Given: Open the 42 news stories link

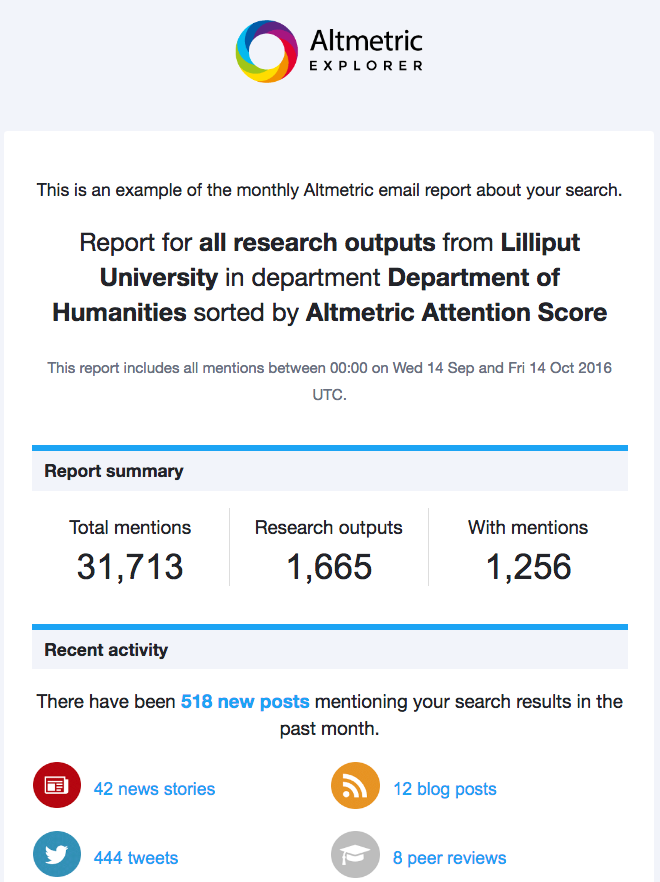Looking at the screenshot, I should pyautogui.click(x=154, y=789).
